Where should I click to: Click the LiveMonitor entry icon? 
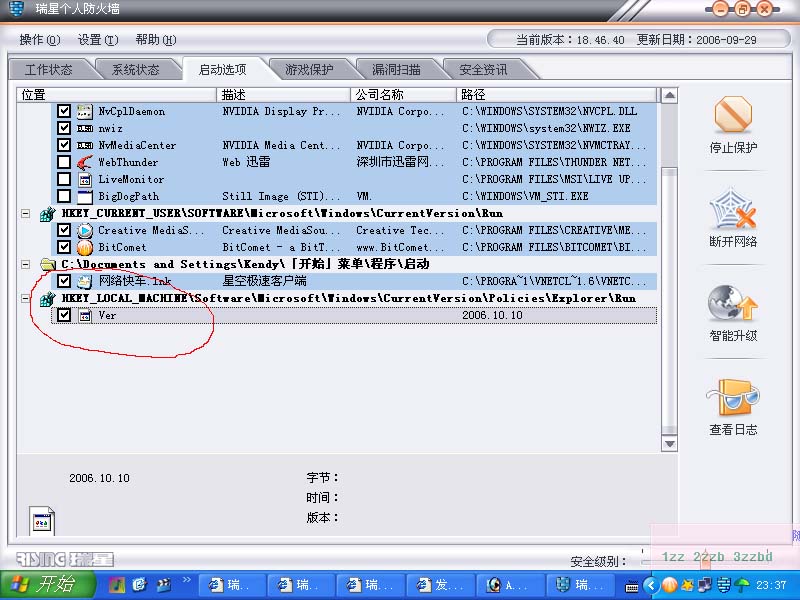pyautogui.click(x=85, y=180)
